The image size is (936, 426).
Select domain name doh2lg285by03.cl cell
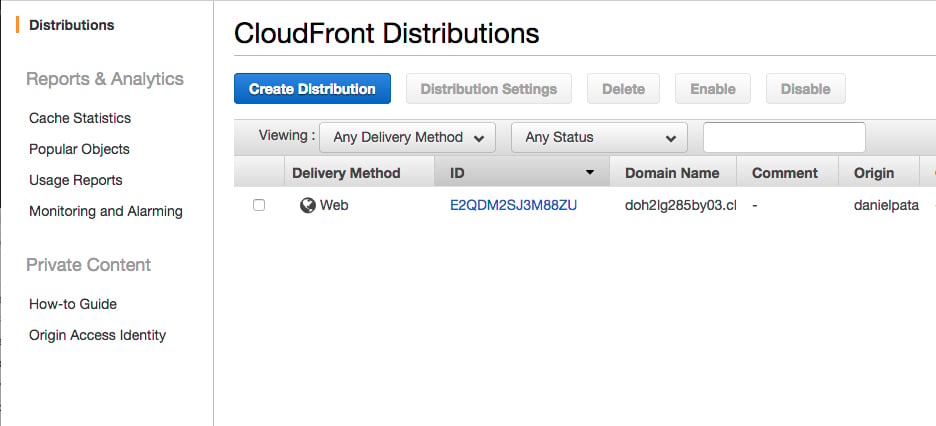(681, 206)
